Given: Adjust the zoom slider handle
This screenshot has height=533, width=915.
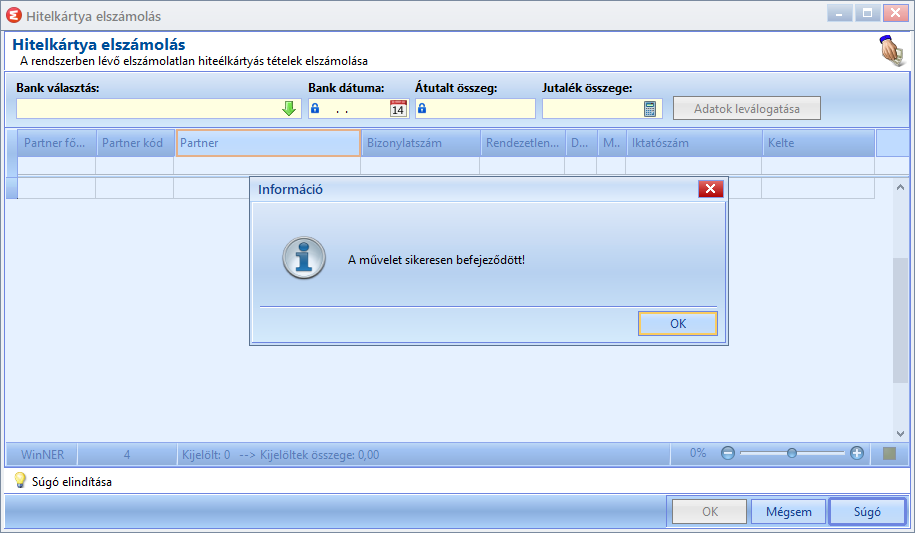Looking at the screenshot, I should pos(791,453).
